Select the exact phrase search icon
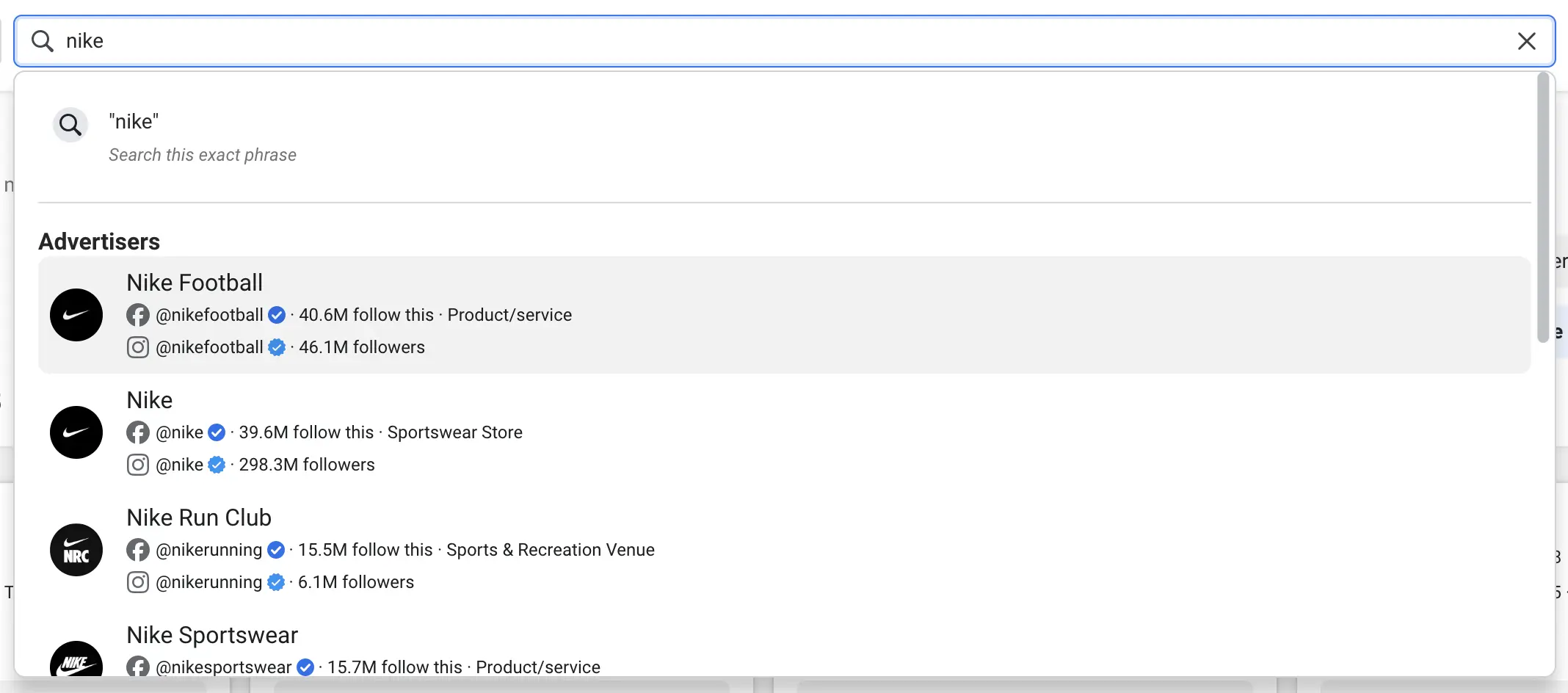Image resolution: width=1568 pixels, height=693 pixels. click(70, 125)
